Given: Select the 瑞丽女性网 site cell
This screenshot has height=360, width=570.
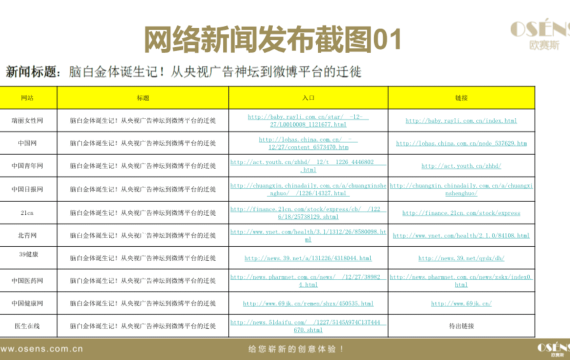Looking at the screenshot, I should click(27, 120).
